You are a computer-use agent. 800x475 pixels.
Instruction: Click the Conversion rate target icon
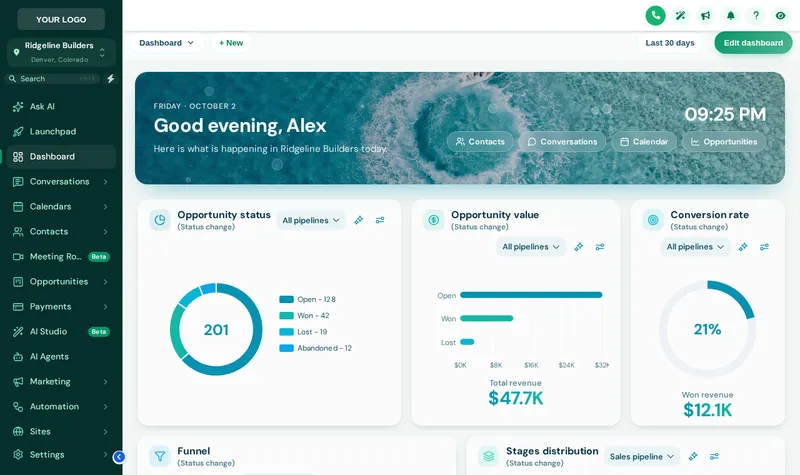(x=653, y=220)
